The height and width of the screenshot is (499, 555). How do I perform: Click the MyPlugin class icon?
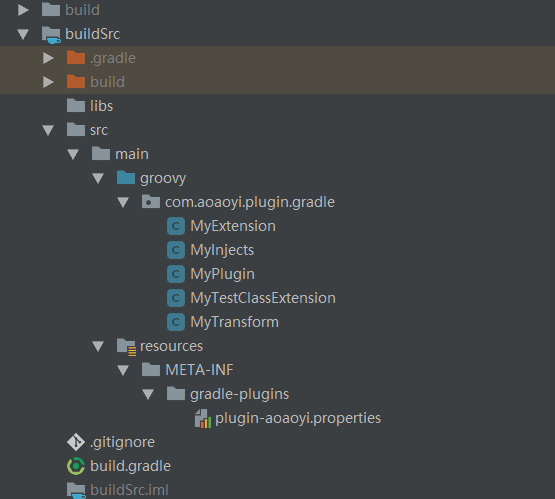(176, 274)
